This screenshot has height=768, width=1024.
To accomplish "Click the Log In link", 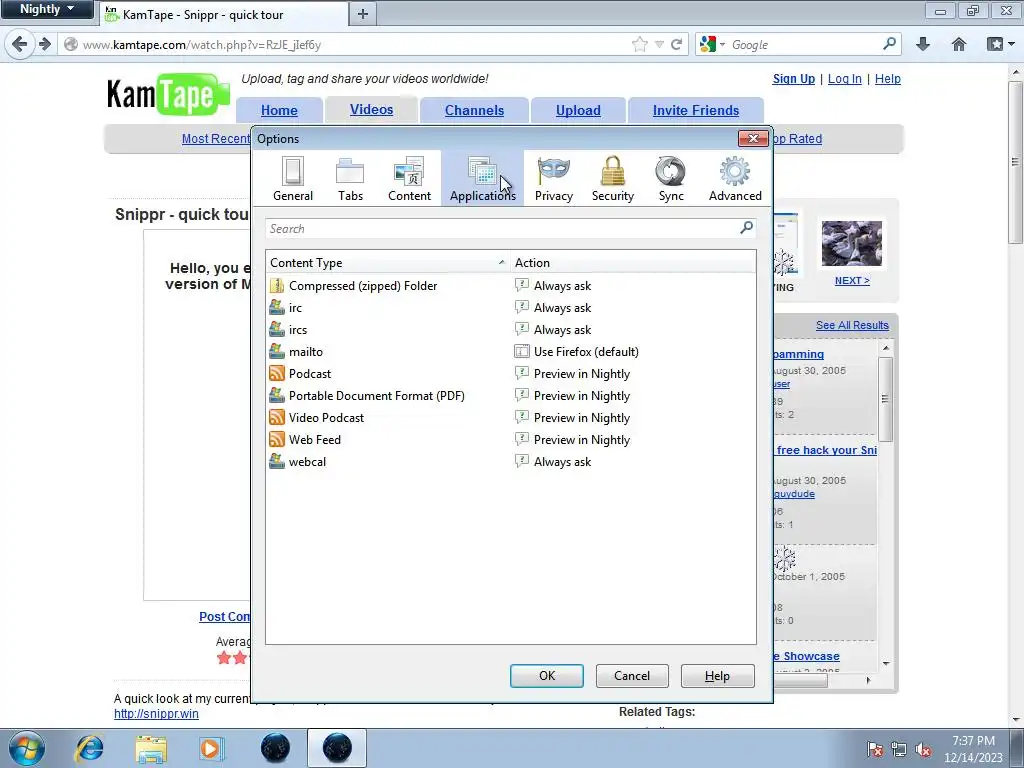I will (844, 78).
